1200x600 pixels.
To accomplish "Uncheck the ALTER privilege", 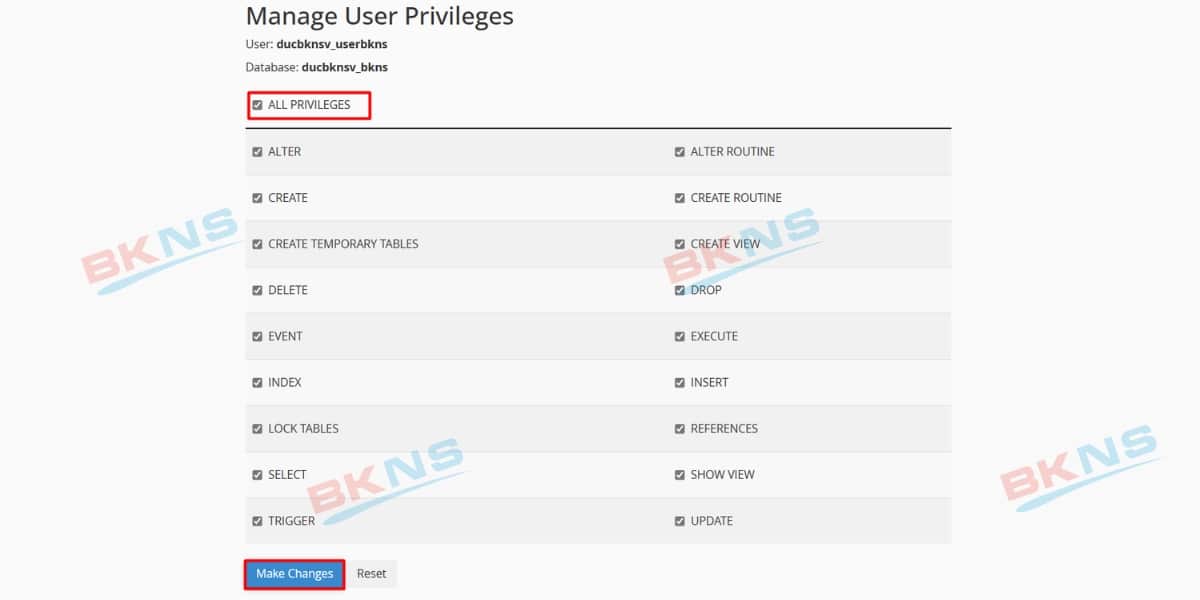I will 257,151.
